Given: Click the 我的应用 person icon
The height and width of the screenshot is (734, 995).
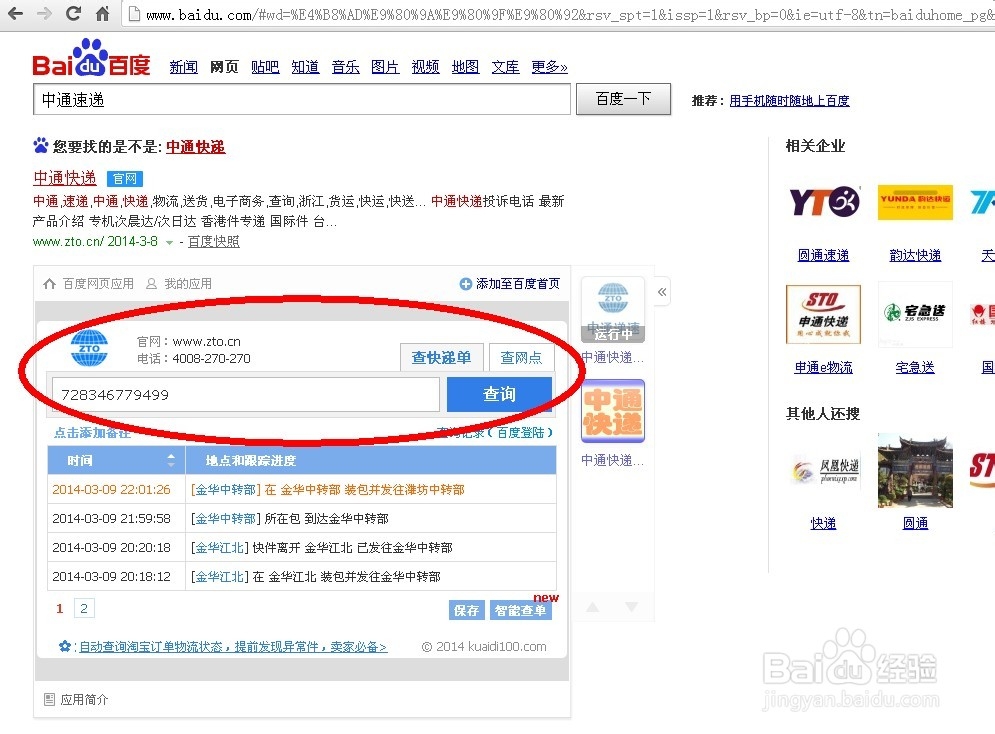Looking at the screenshot, I should (x=152, y=284).
